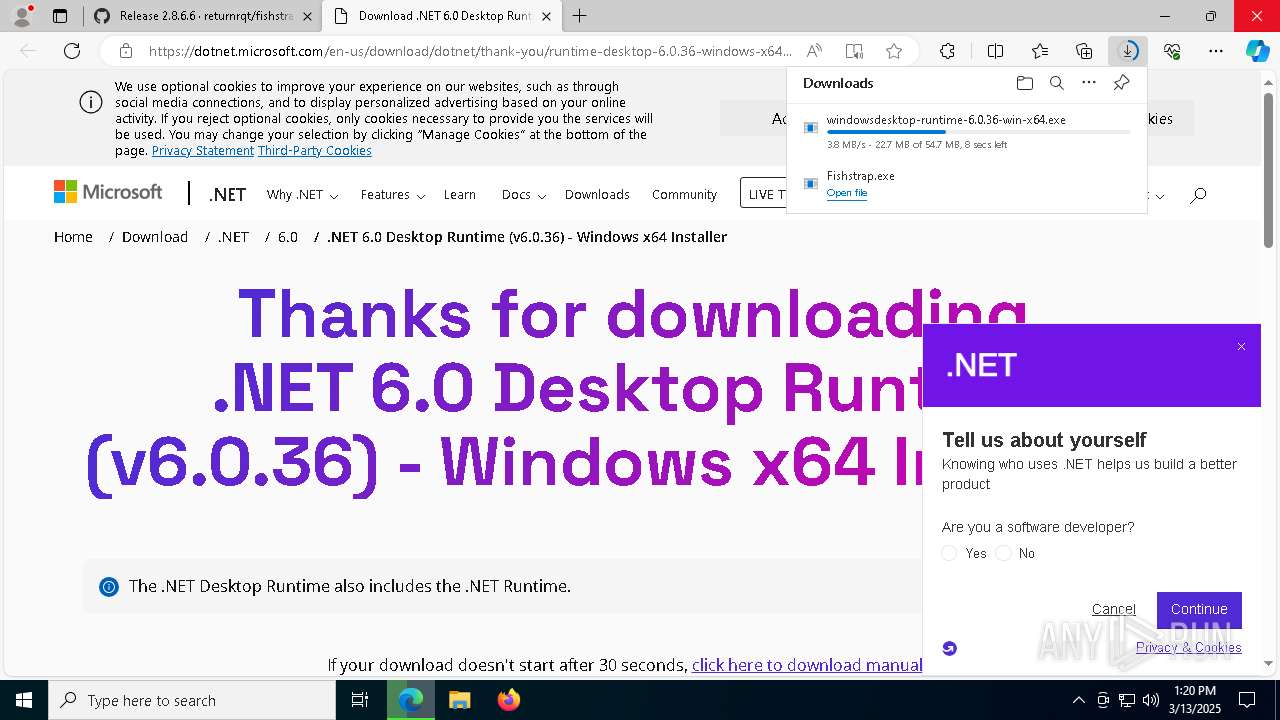Click the browser address bar

pos(470,51)
